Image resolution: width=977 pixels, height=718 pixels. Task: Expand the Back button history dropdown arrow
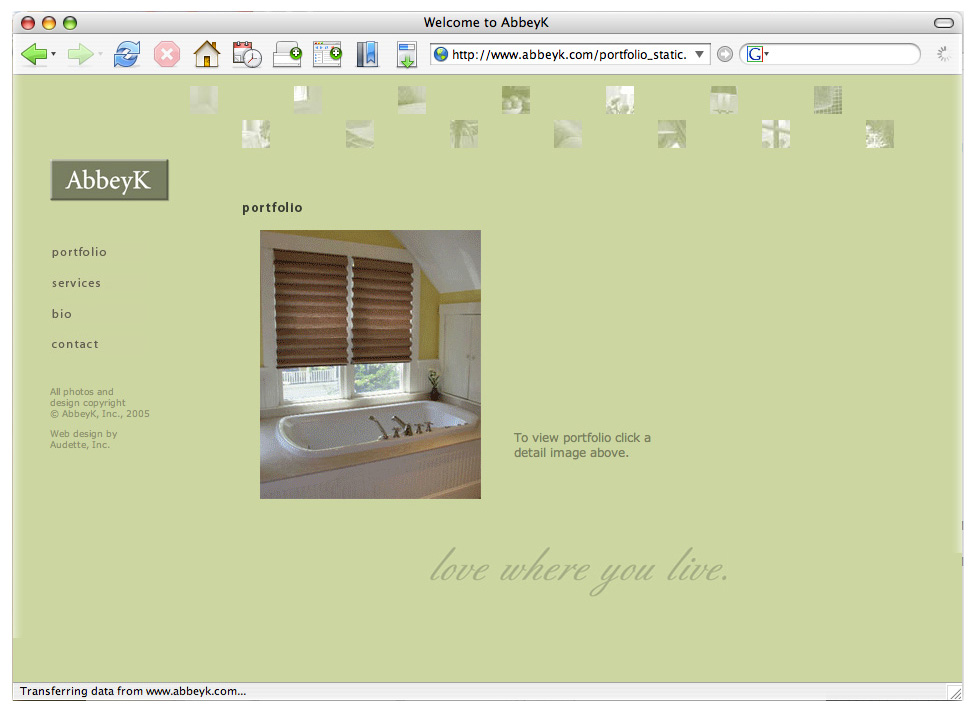pyautogui.click(x=54, y=55)
